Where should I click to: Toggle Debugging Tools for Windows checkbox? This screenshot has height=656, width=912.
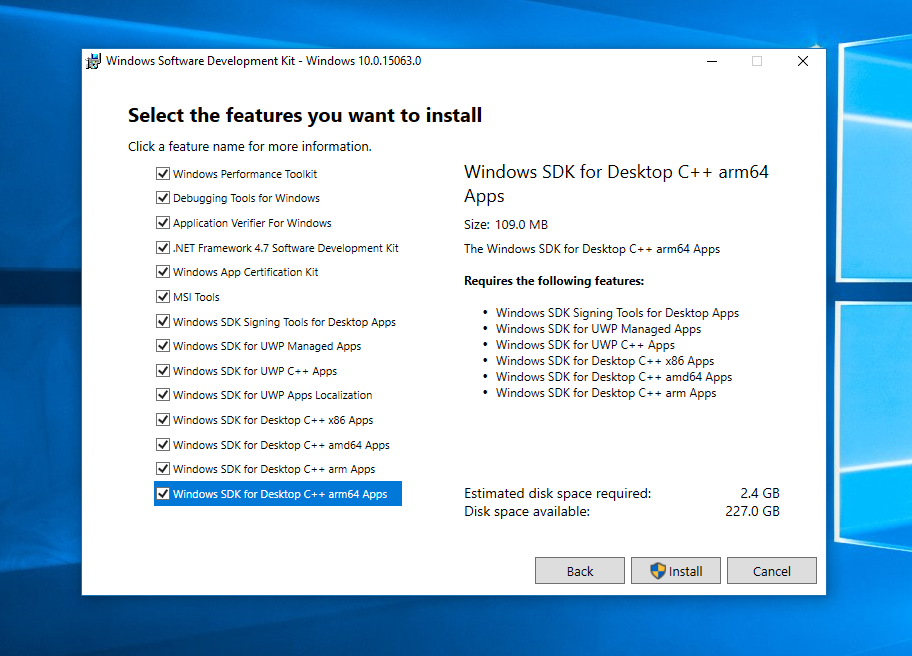pos(163,198)
